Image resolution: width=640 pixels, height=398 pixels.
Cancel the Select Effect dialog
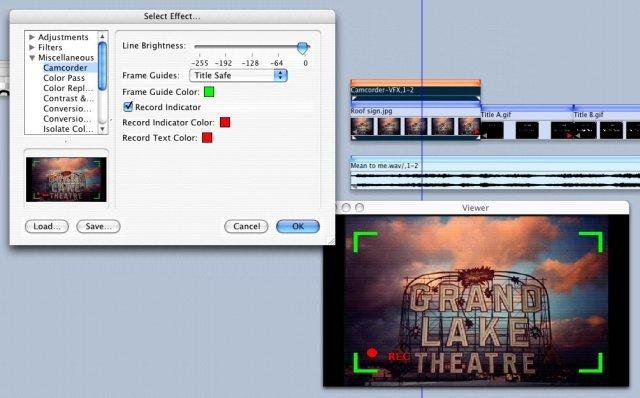[x=246, y=227]
